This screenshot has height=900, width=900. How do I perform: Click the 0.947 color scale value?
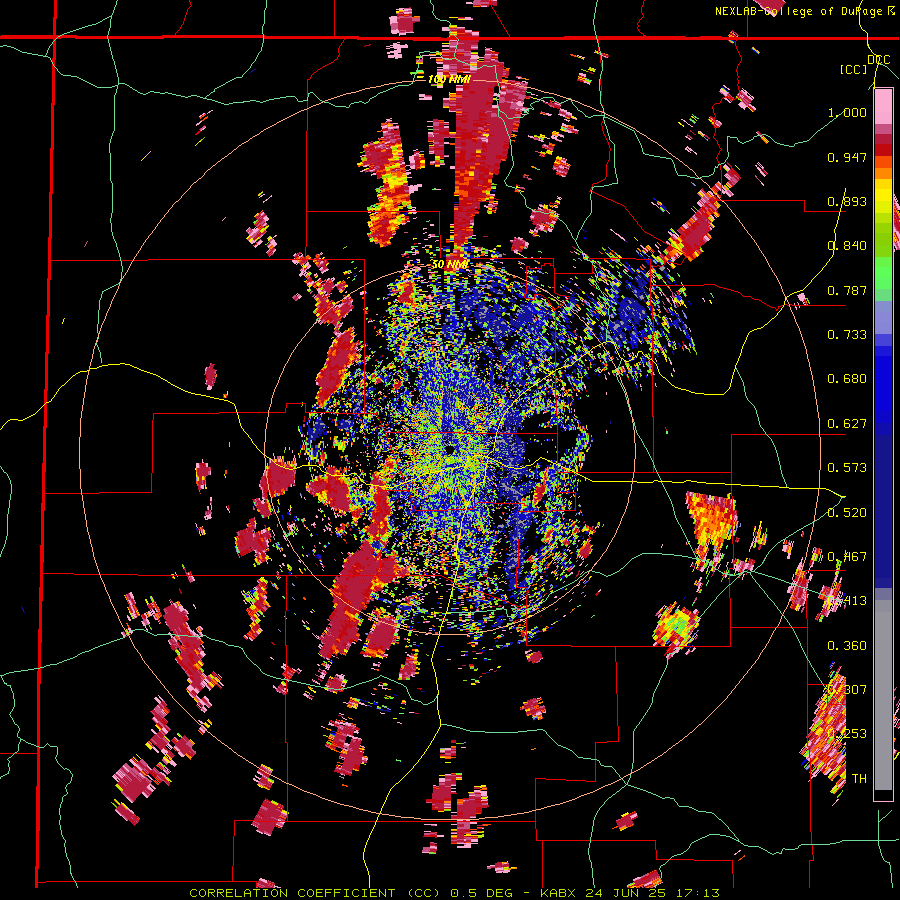coord(847,157)
